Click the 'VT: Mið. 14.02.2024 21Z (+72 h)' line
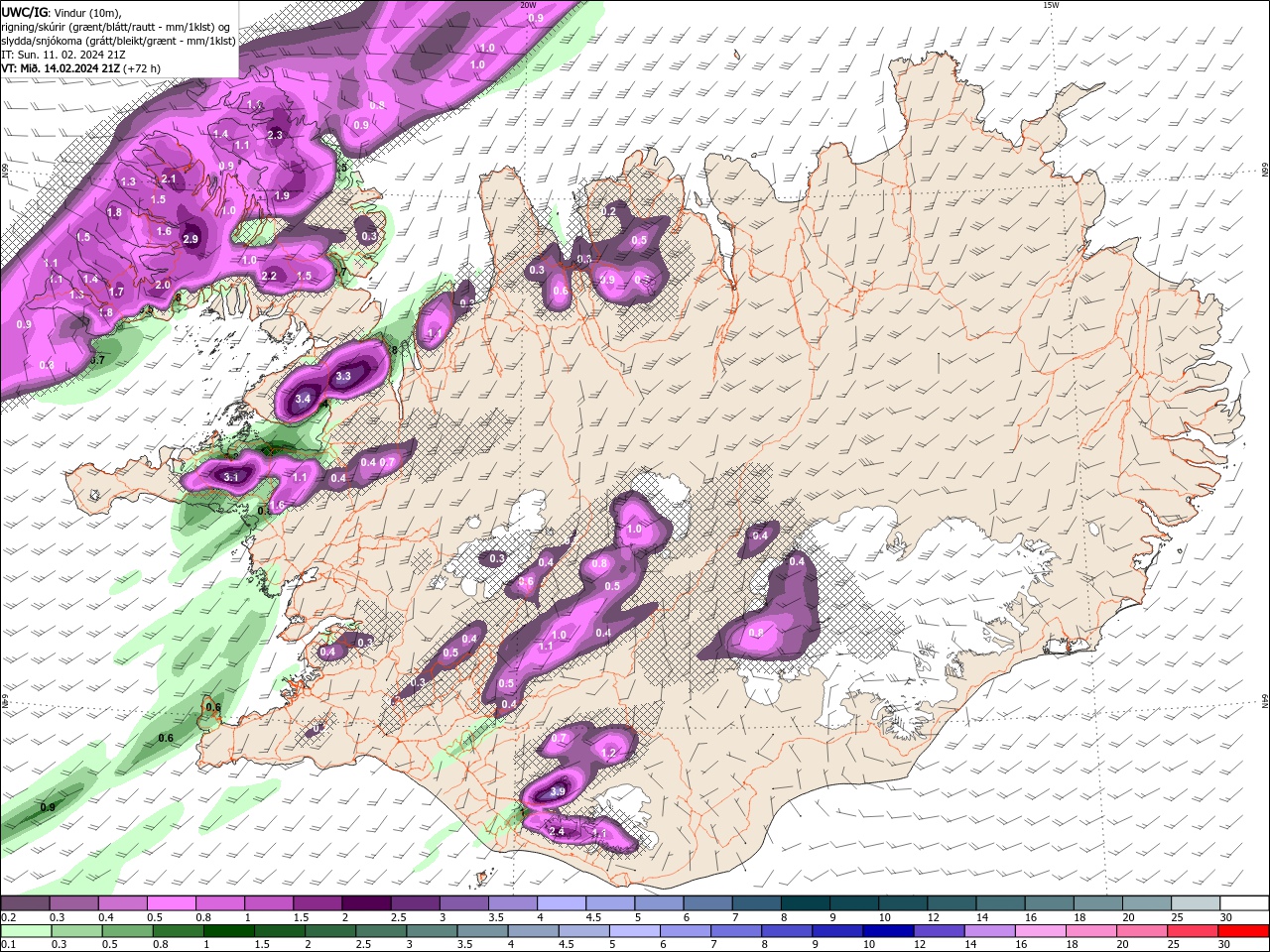The width and height of the screenshot is (1270, 952). pos(80,68)
